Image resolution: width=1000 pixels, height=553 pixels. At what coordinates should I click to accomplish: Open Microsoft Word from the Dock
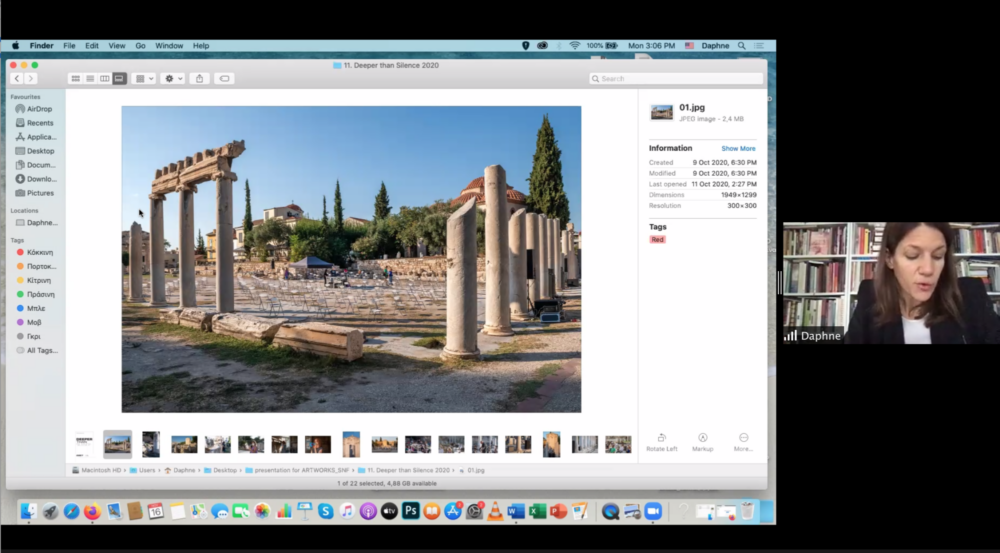516,511
